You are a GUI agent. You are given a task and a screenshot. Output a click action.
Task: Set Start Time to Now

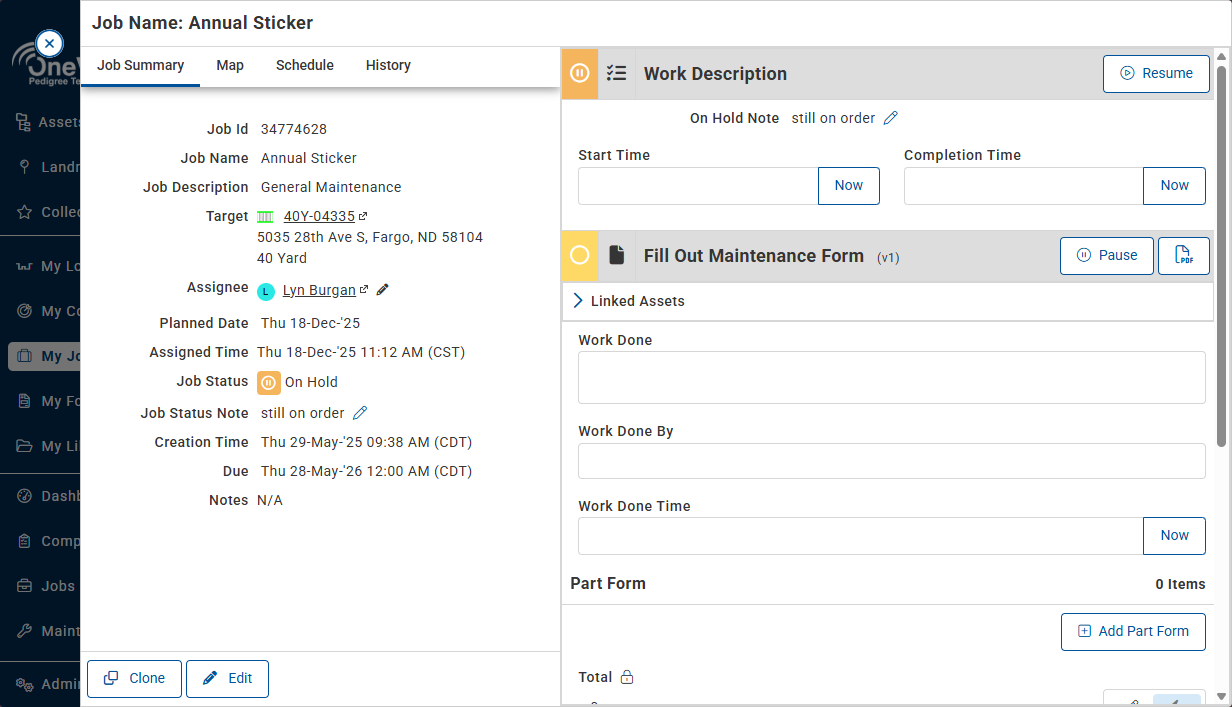(849, 186)
